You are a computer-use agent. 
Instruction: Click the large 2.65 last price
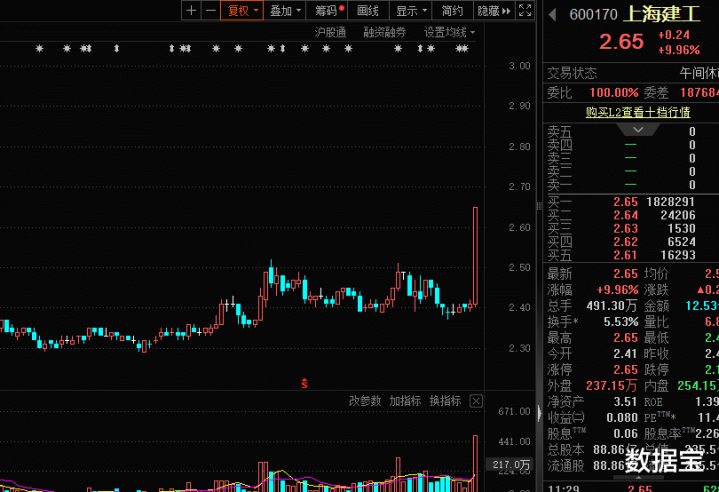click(621, 42)
